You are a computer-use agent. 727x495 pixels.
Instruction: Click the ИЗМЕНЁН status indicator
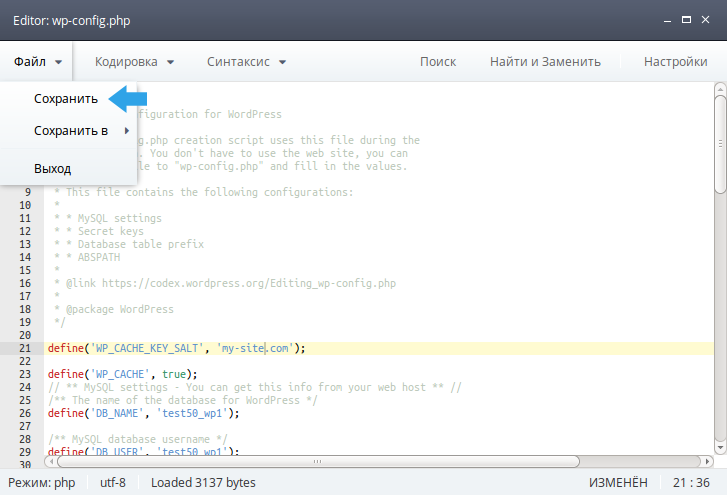[618, 482]
